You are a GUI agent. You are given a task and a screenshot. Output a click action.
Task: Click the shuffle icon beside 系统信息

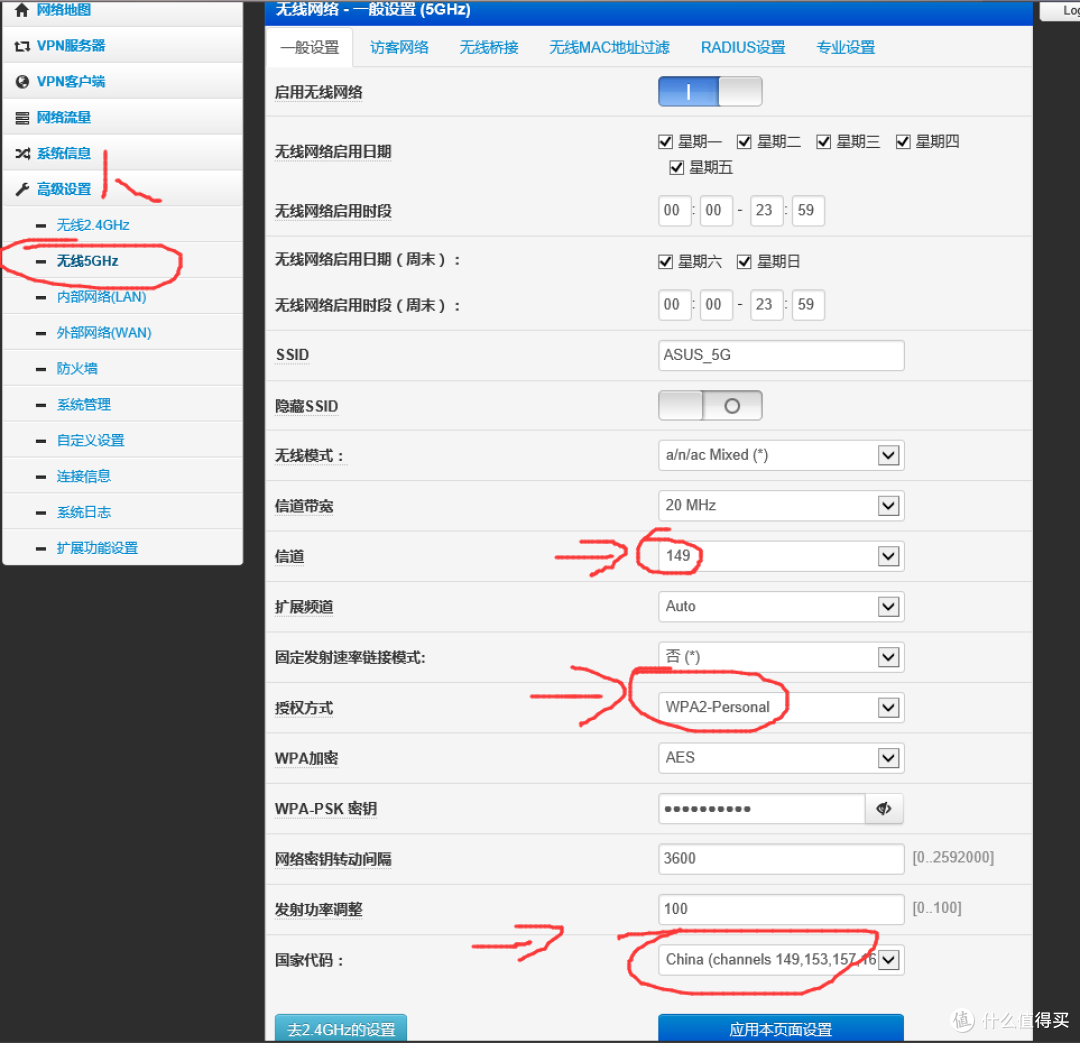click(22, 154)
